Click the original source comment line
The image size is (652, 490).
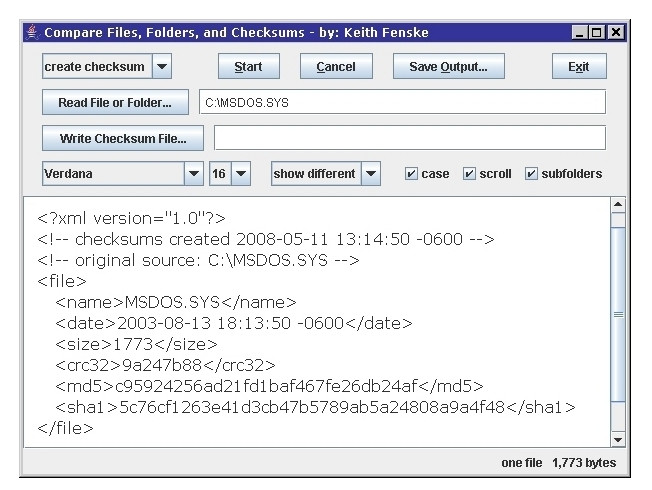[x=198, y=260]
